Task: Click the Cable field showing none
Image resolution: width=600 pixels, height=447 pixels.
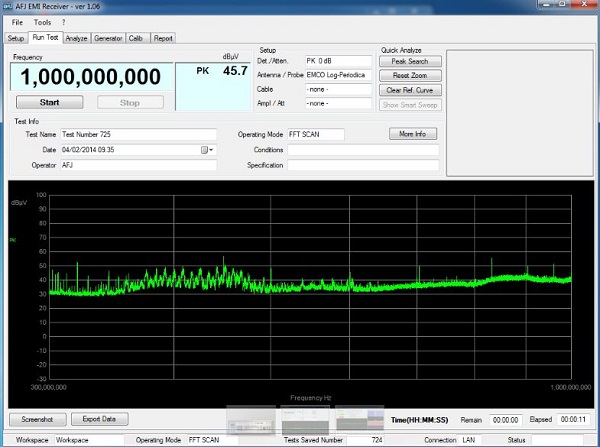Action: point(338,89)
